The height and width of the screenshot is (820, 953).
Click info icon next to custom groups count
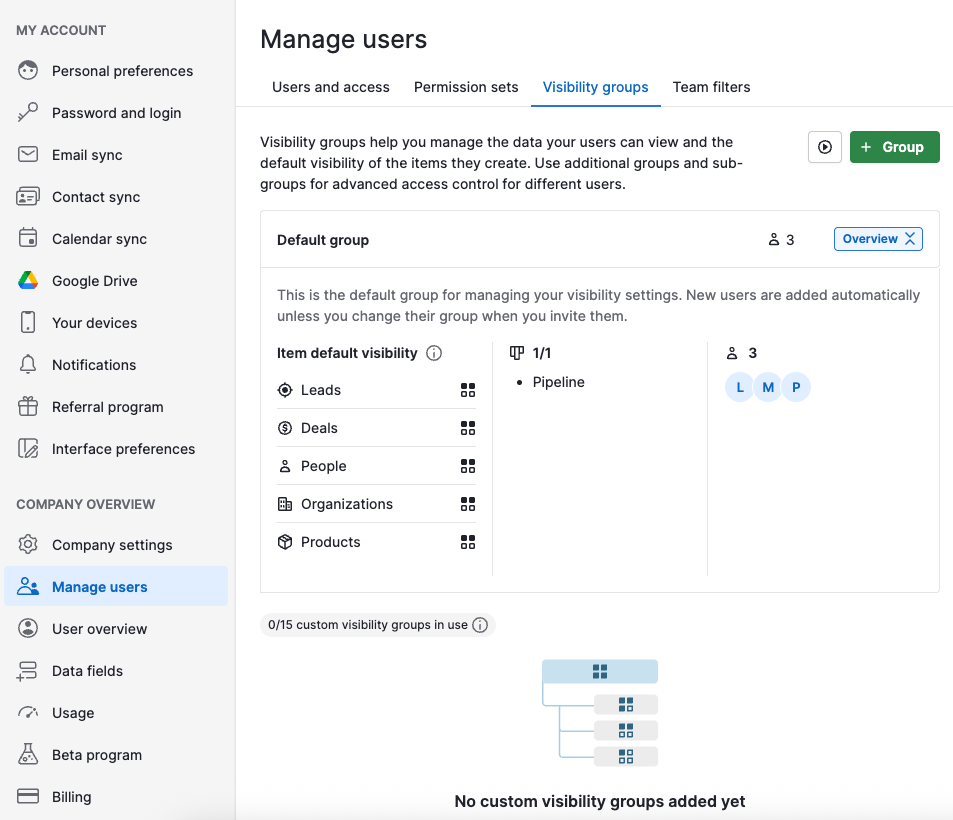480,625
